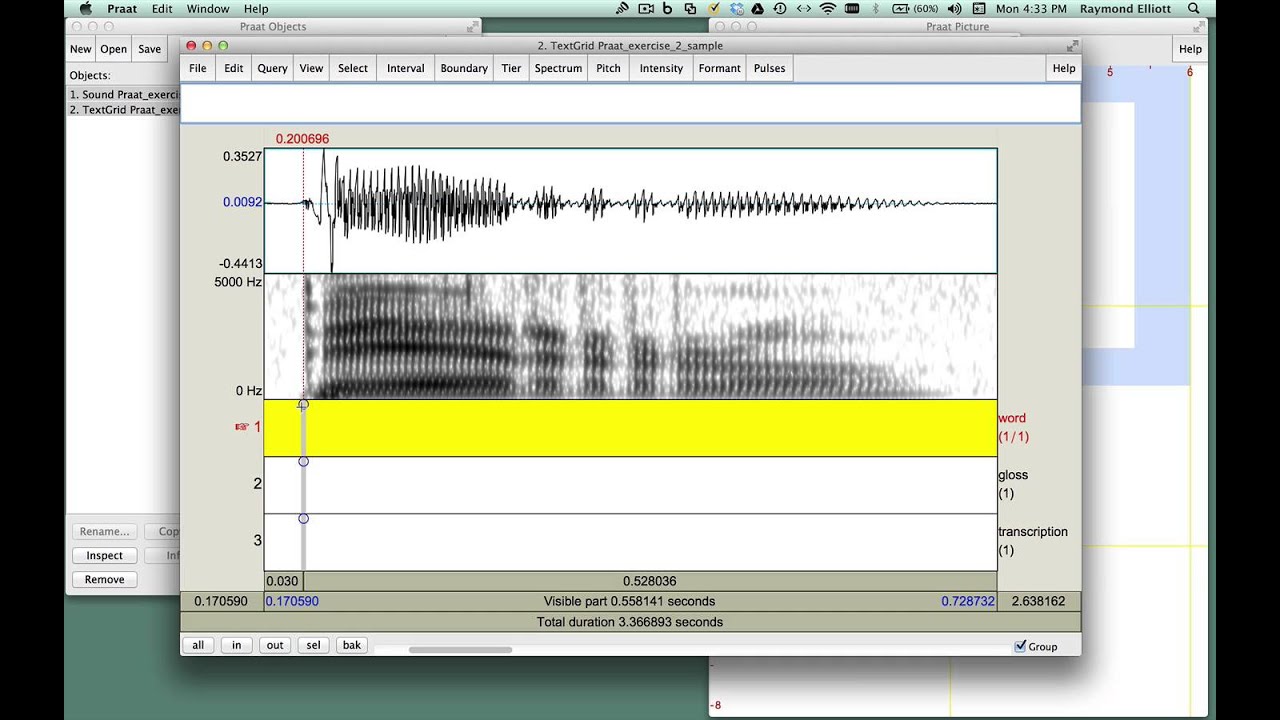Click the boundary circle on tier 2
This screenshot has height=720, width=1280.
[x=303, y=461]
